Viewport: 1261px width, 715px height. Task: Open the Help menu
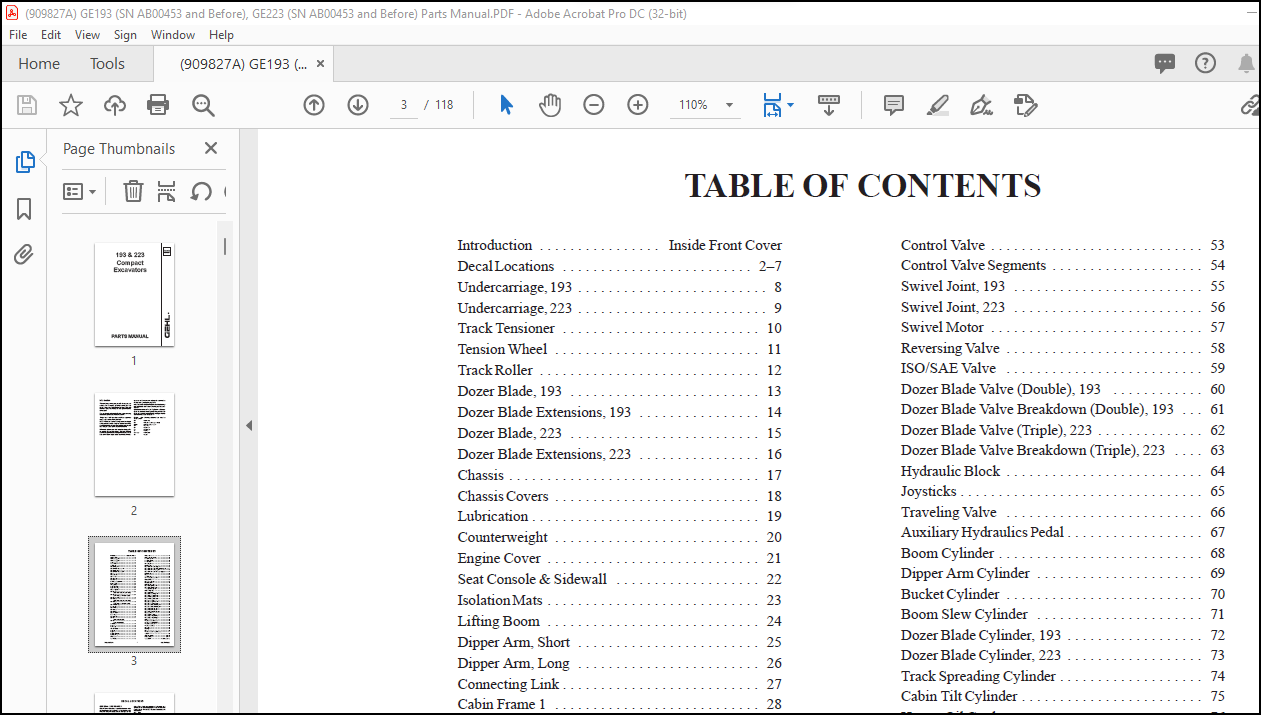[221, 34]
